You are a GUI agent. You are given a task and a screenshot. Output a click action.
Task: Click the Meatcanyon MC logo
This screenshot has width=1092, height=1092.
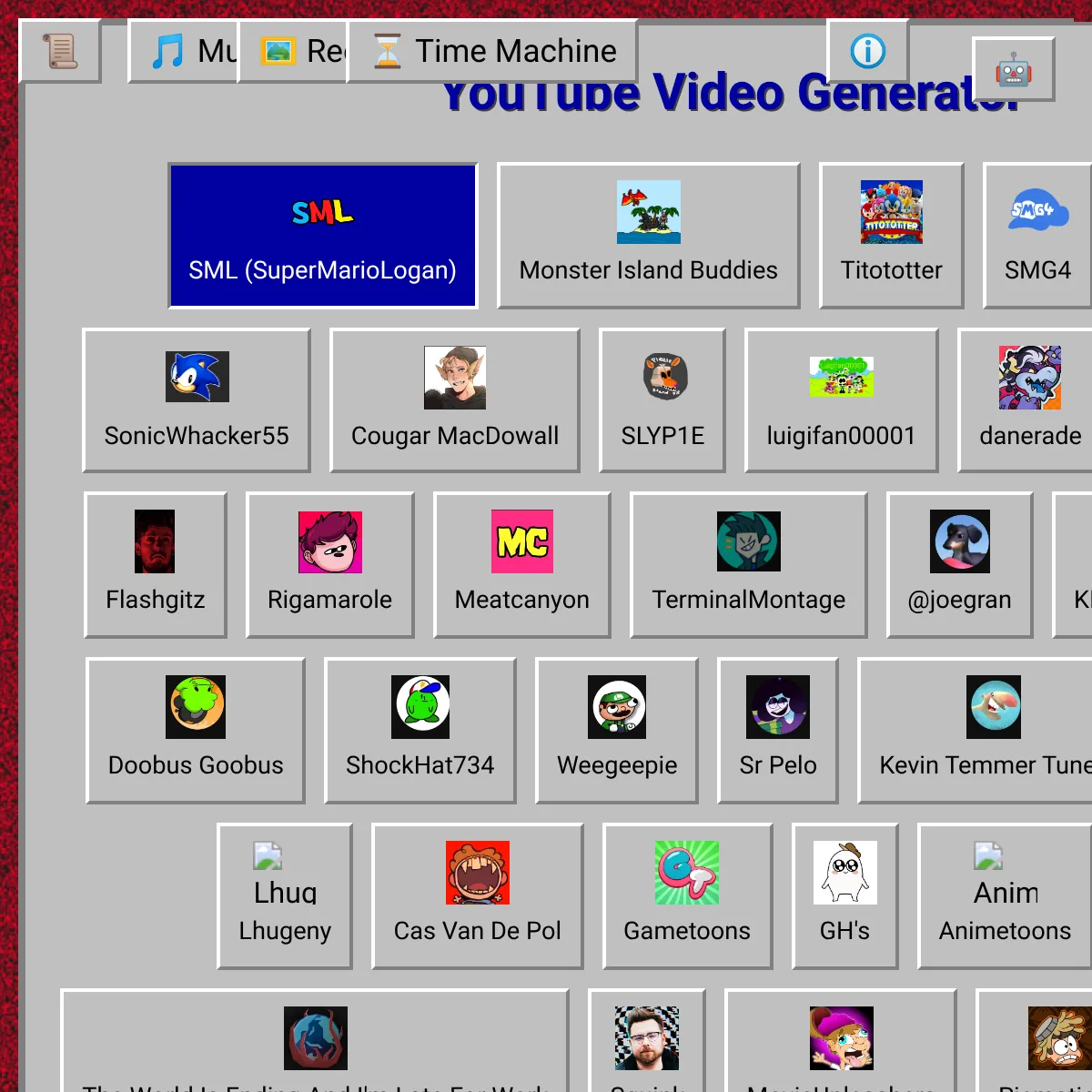pyautogui.click(x=522, y=541)
